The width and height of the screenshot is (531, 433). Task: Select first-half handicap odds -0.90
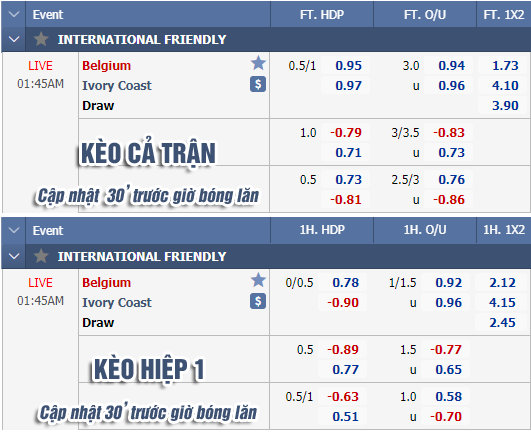343,302
